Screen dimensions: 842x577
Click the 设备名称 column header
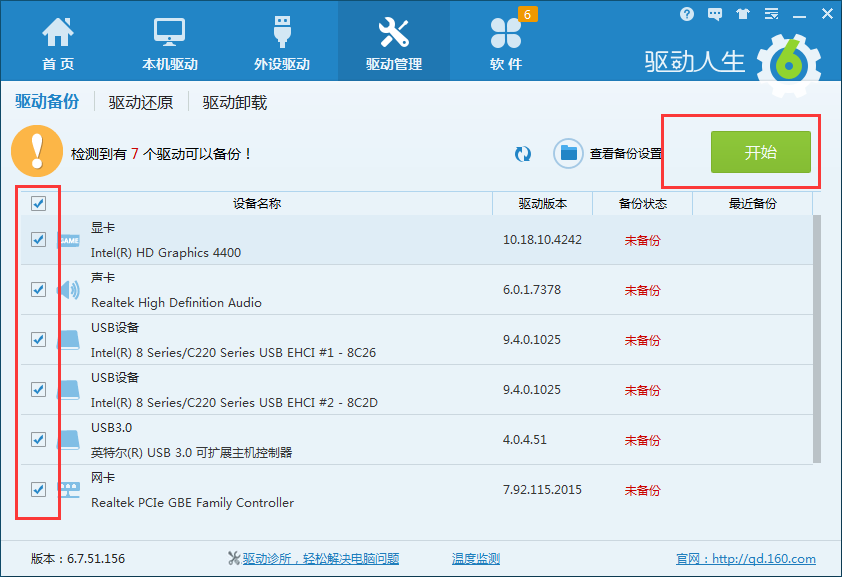[257, 203]
